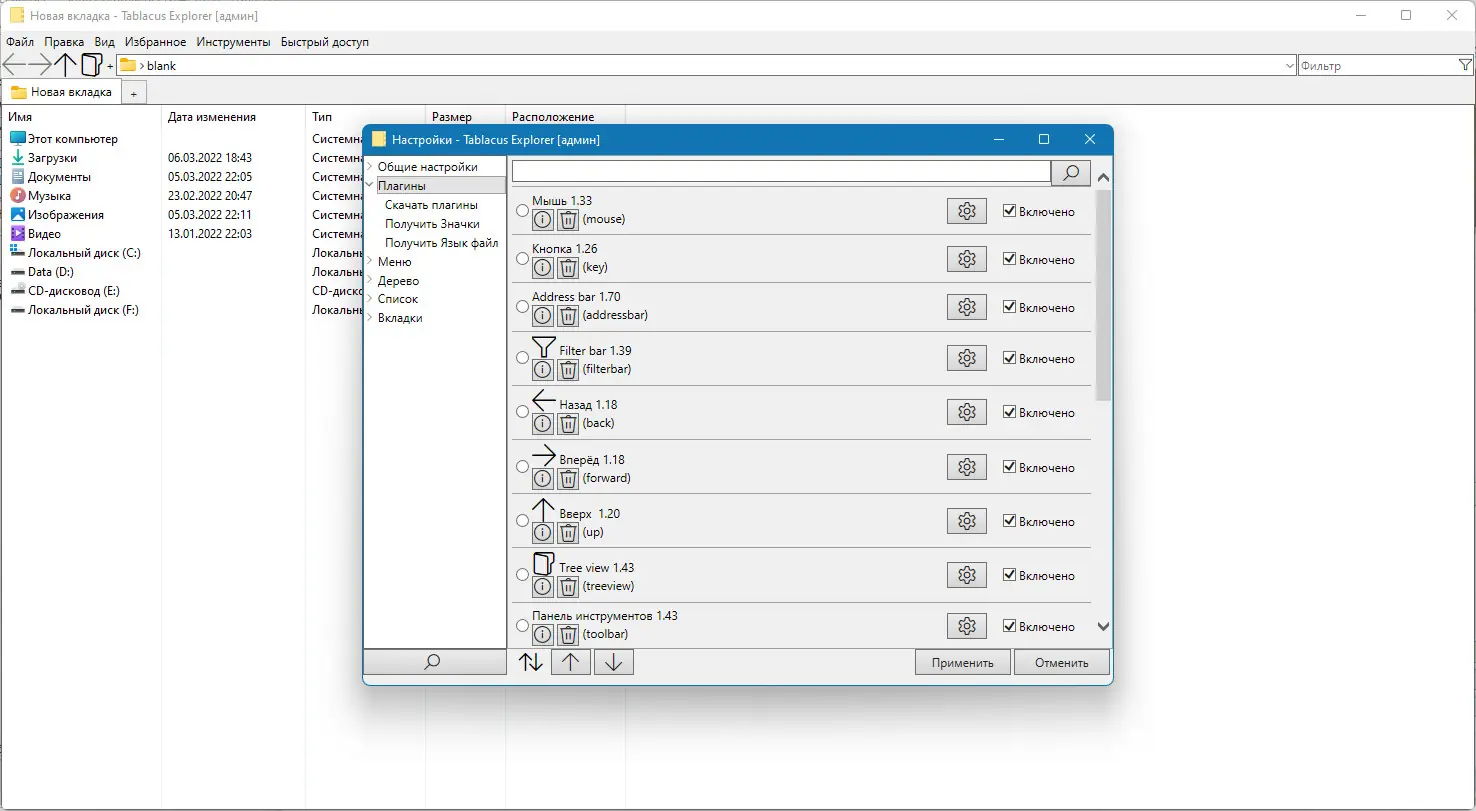Open settings gear for Address bar plugin
Screen dimensions: 1476x811
[966, 307]
